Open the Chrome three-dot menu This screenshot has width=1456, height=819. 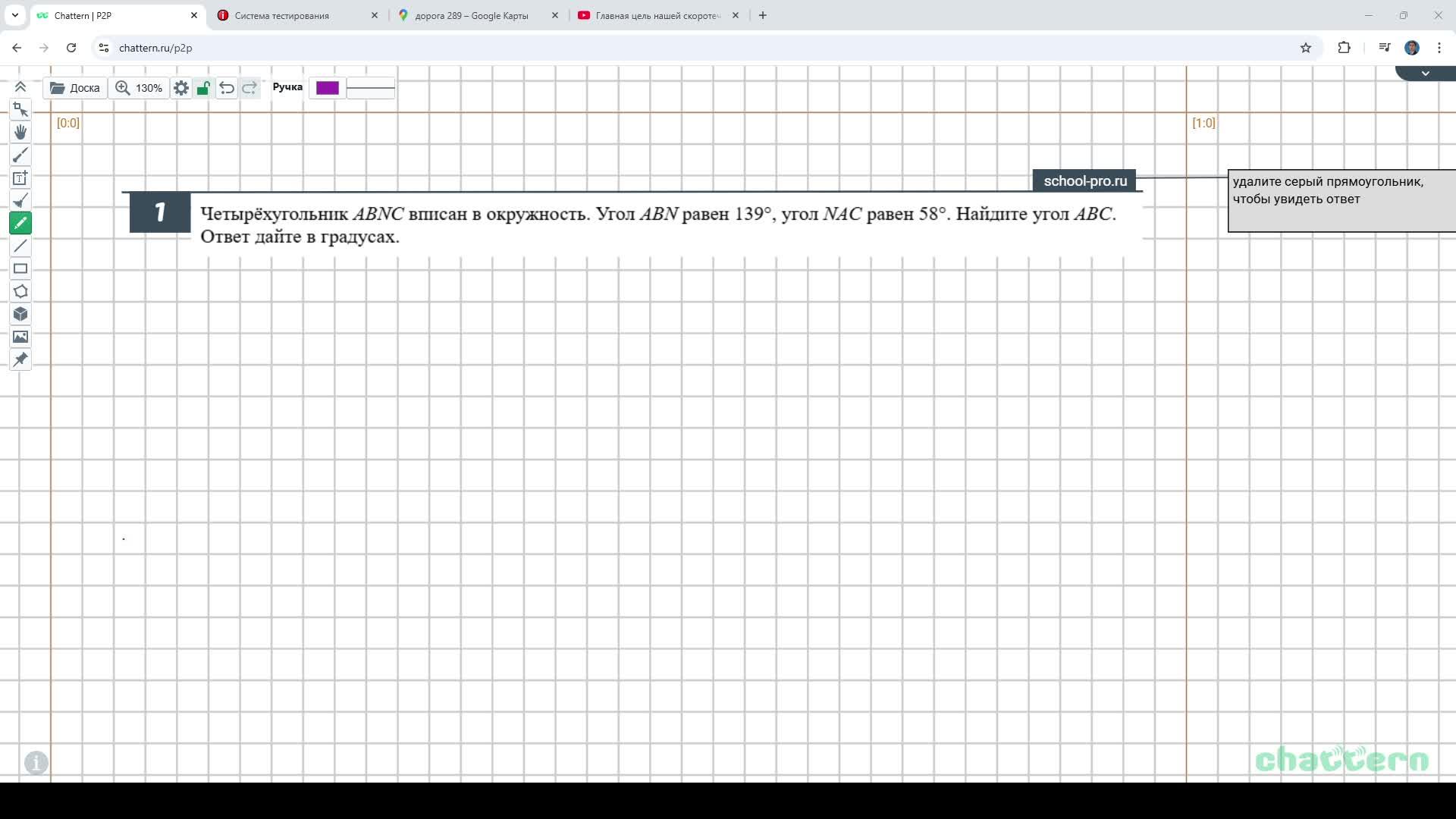(1439, 48)
